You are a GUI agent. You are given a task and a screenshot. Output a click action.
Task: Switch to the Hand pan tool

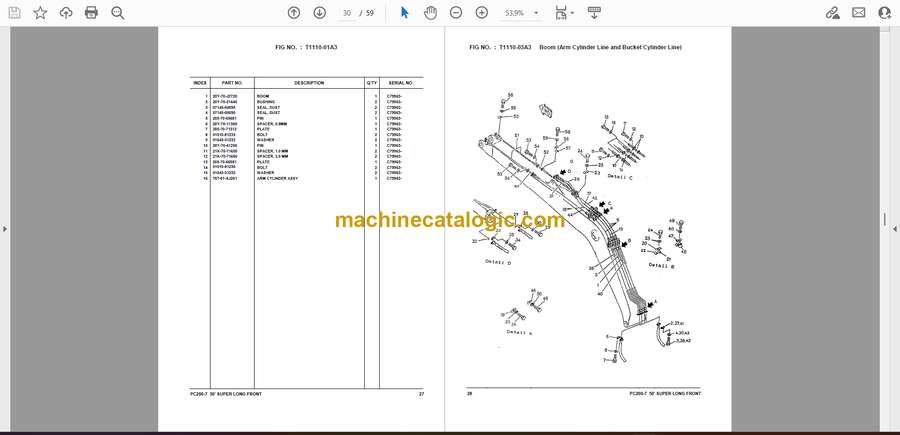coord(430,13)
